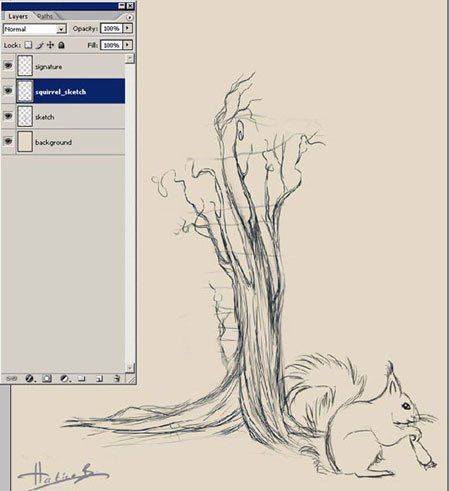Click layer list scrollbar down arrow
450x491 pixels.
130,367
